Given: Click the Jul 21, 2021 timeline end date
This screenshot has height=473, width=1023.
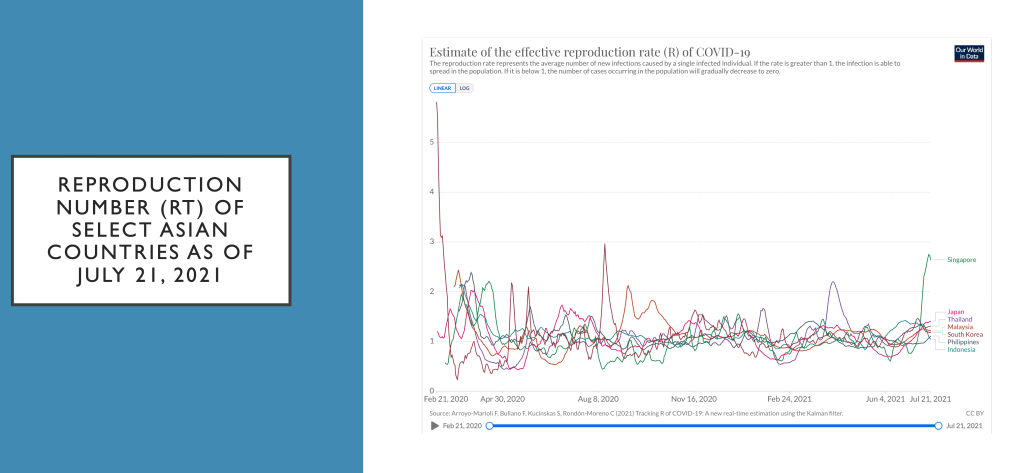Looking at the screenshot, I should [x=963, y=426].
